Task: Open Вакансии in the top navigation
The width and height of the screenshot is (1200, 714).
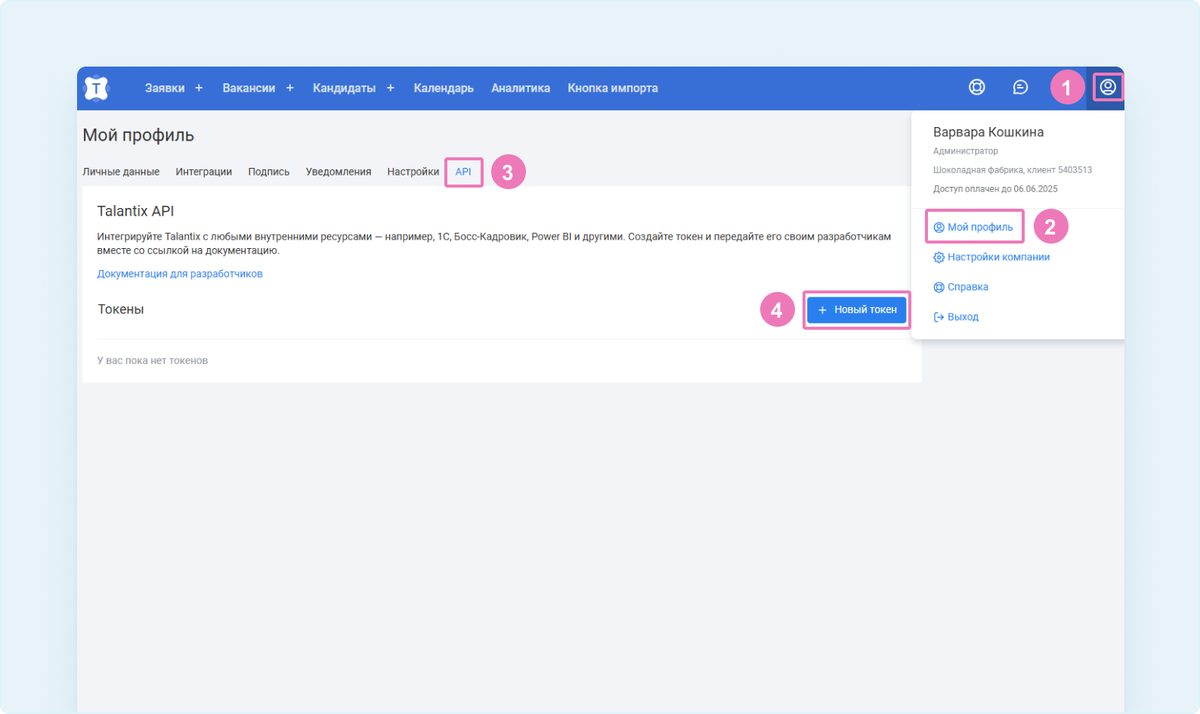Action: point(249,88)
